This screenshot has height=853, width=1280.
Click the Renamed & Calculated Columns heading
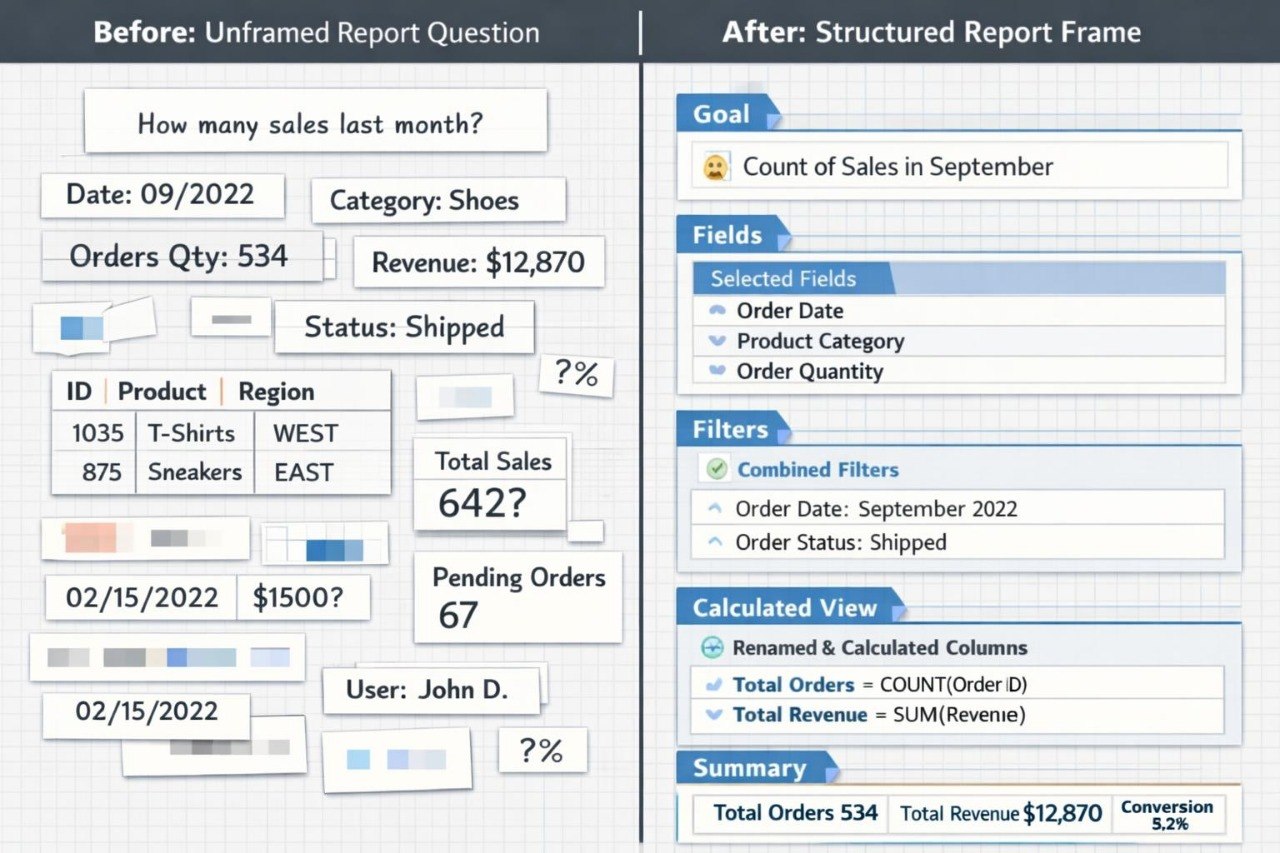click(879, 648)
